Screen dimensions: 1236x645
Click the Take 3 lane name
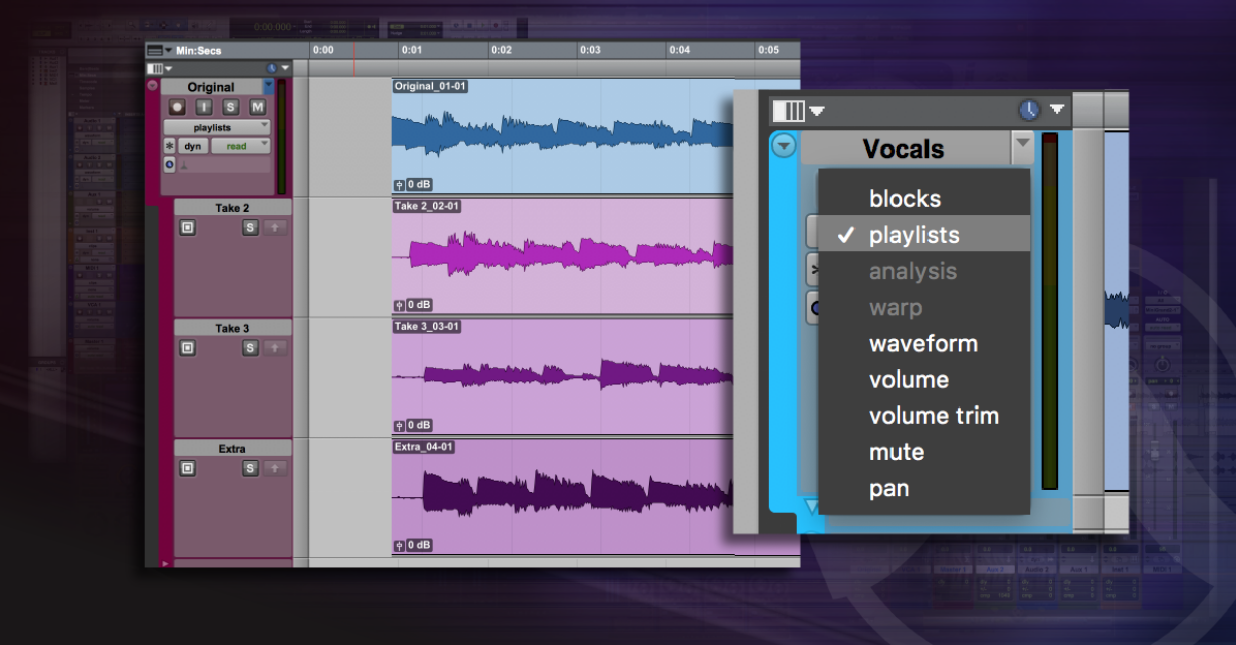tap(232, 328)
